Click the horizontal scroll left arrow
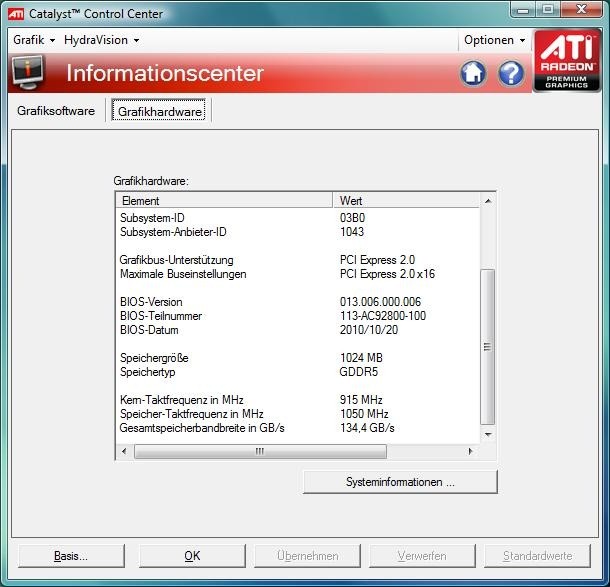 click(124, 451)
